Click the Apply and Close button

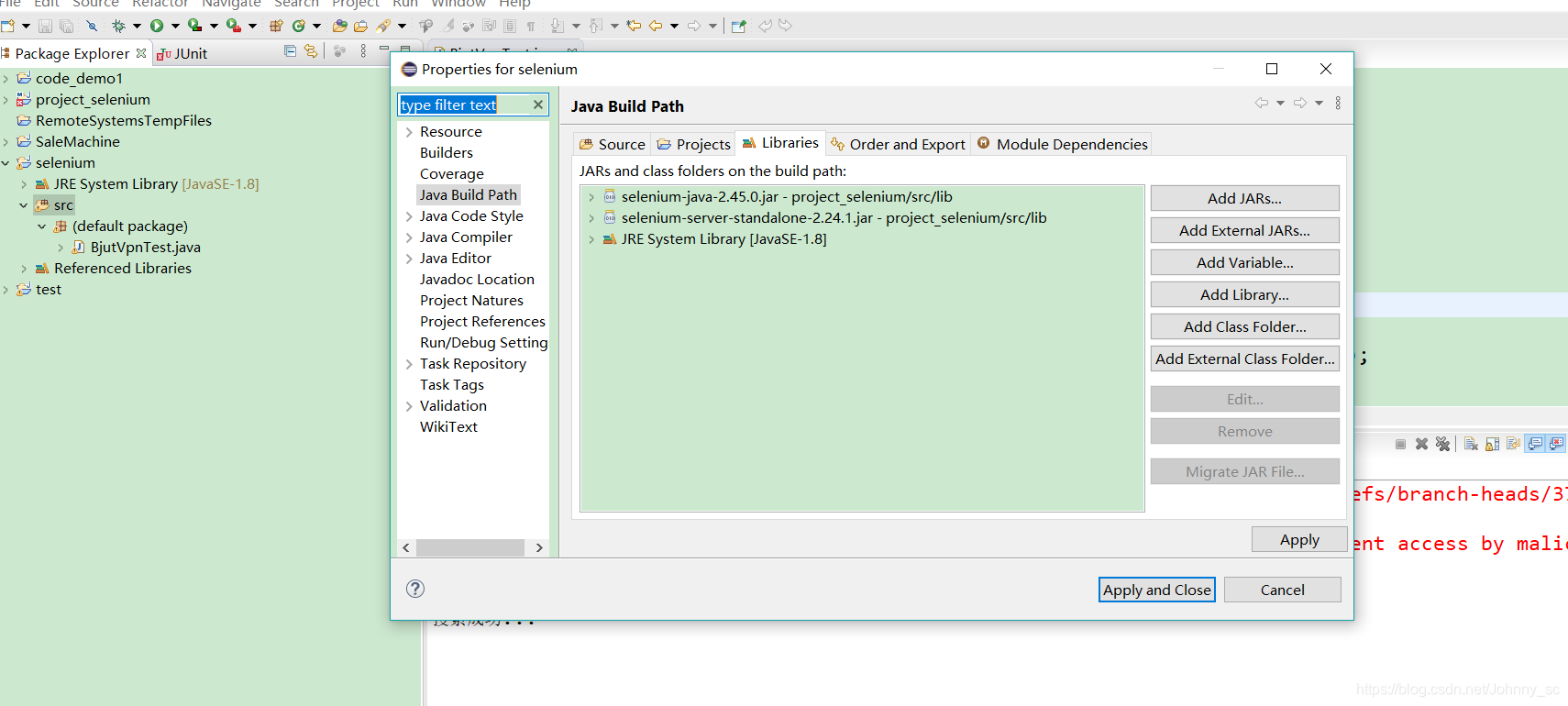1156,590
